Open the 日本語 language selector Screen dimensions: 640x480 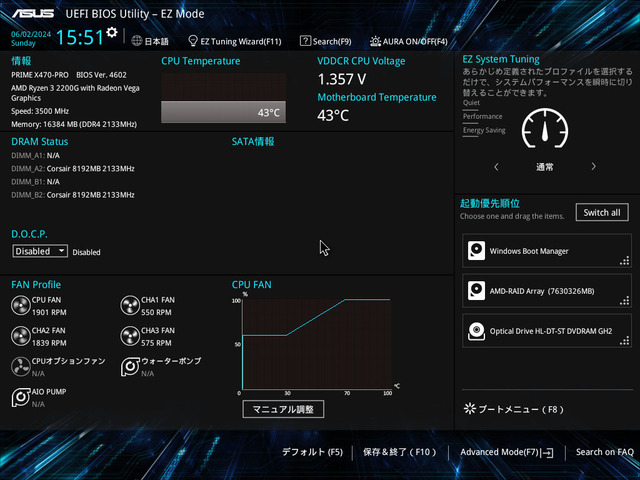click(x=150, y=41)
